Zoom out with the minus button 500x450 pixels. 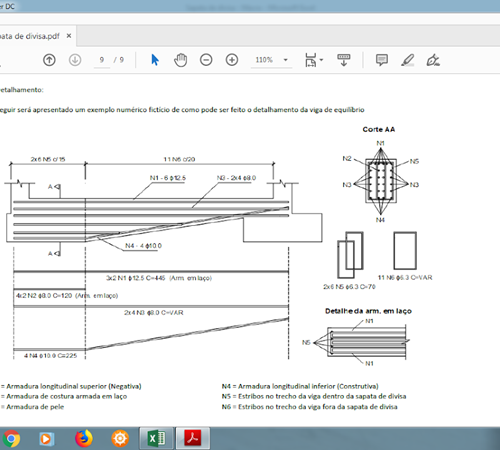(x=206, y=60)
